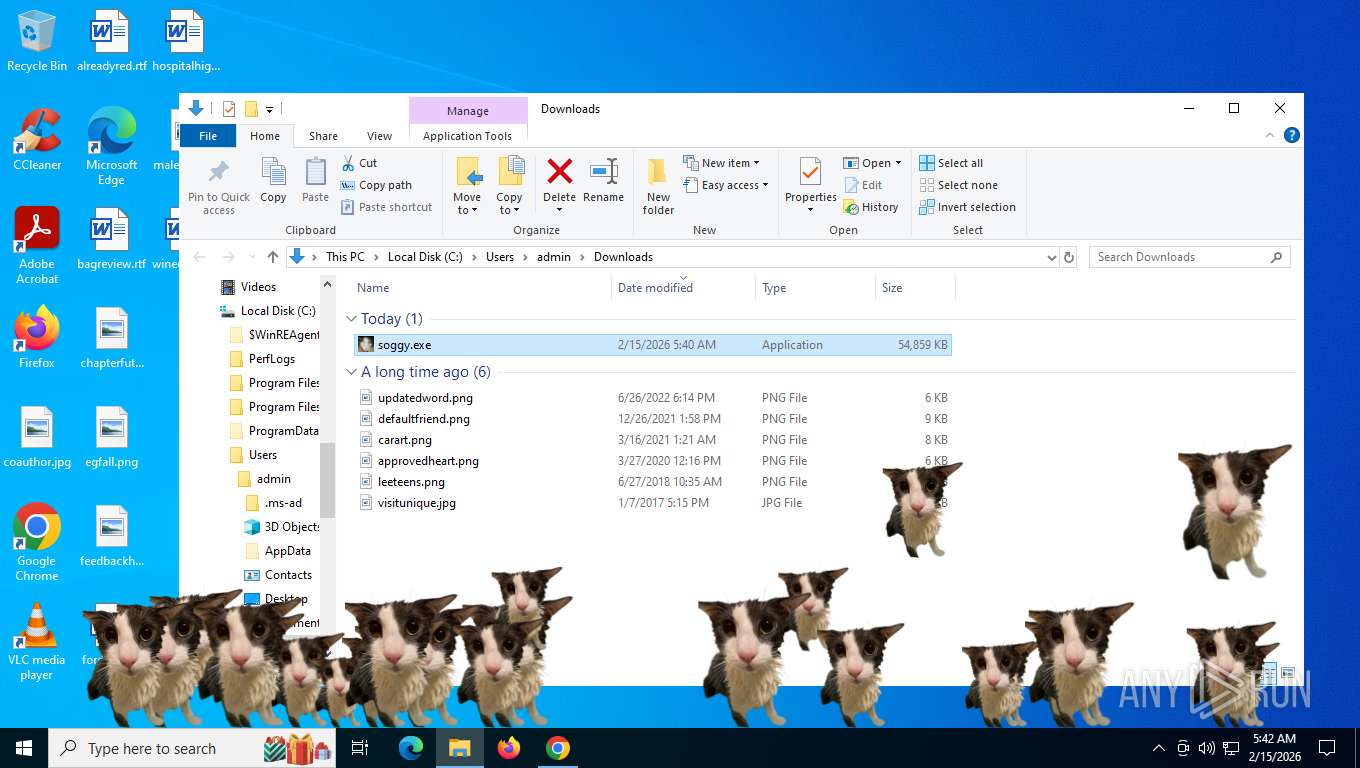1360x768 pixels.
Task: Click Select all in ribbon
Action: (951, 163)
